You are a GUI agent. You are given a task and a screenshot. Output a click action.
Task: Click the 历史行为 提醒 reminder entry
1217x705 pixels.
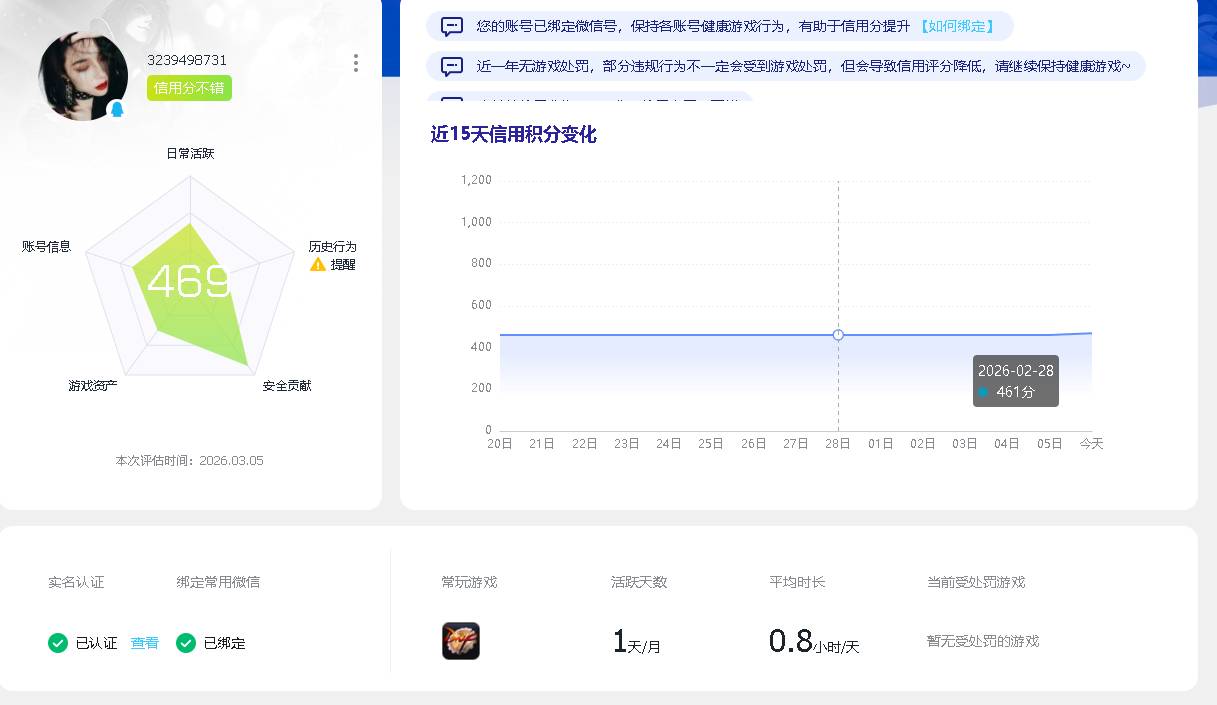(x=332, y=255)
